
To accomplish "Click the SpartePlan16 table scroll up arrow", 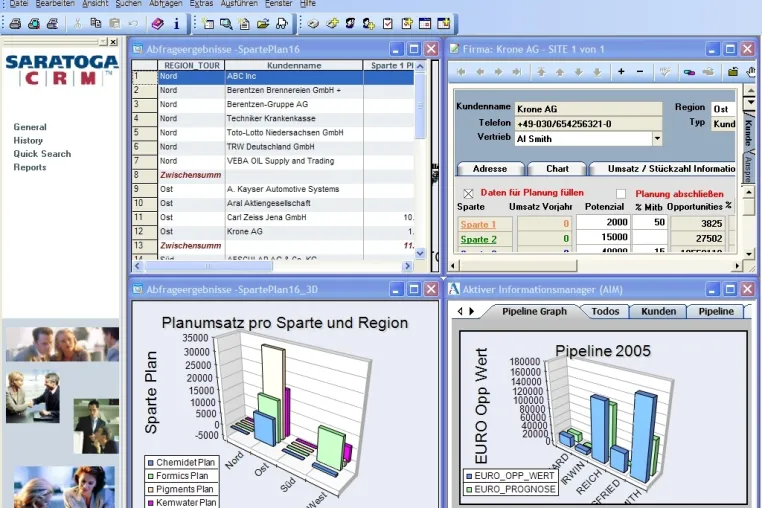I will click(420, 66).
